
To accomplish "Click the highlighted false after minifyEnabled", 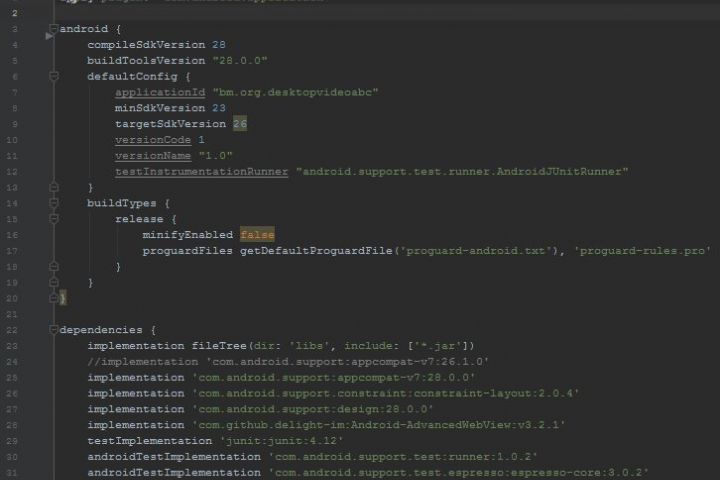I will click(257, 235).
